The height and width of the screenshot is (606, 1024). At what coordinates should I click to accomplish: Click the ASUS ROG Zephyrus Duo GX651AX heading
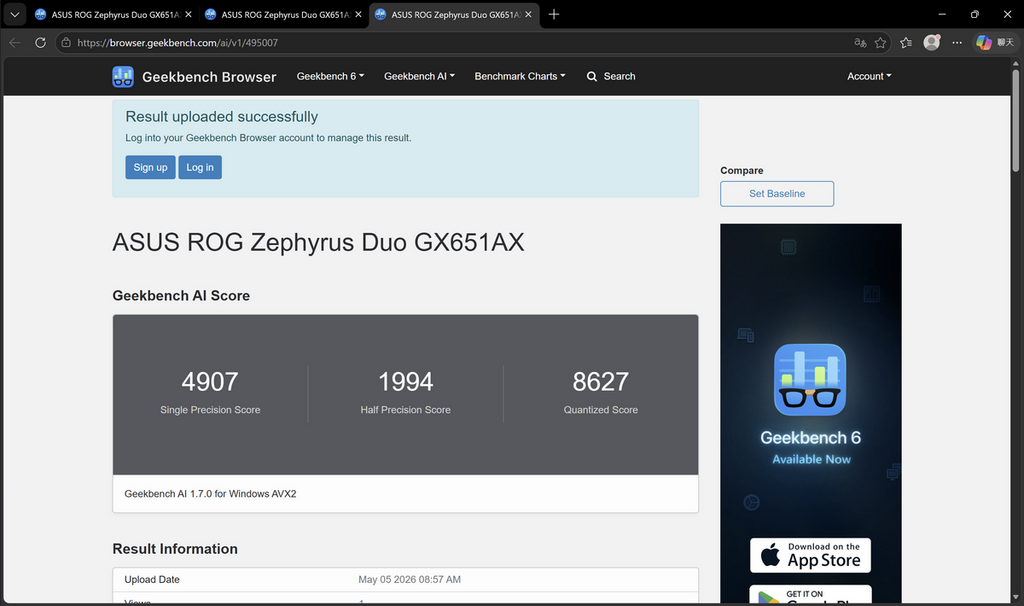(318, 242)
